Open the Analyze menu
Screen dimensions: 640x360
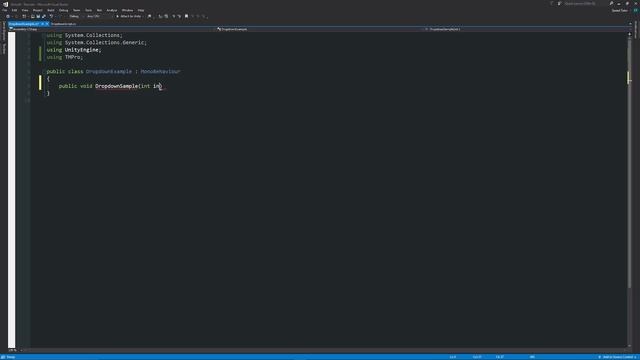click(111, 10)
